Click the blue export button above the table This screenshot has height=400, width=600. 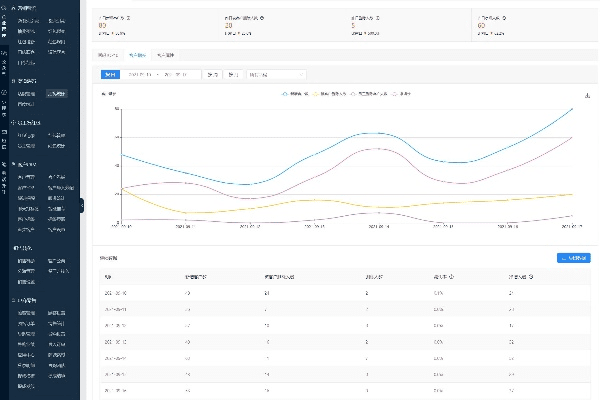point(573,258)
